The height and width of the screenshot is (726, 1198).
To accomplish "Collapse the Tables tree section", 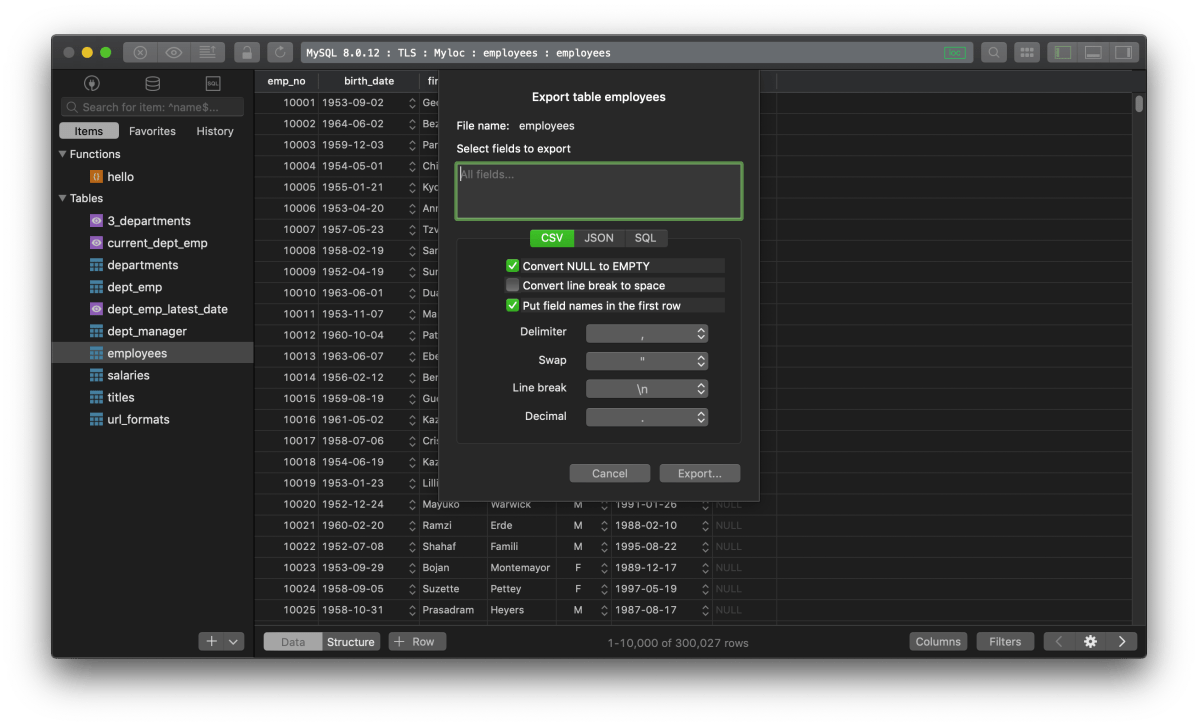I will [x=63, y=198].
